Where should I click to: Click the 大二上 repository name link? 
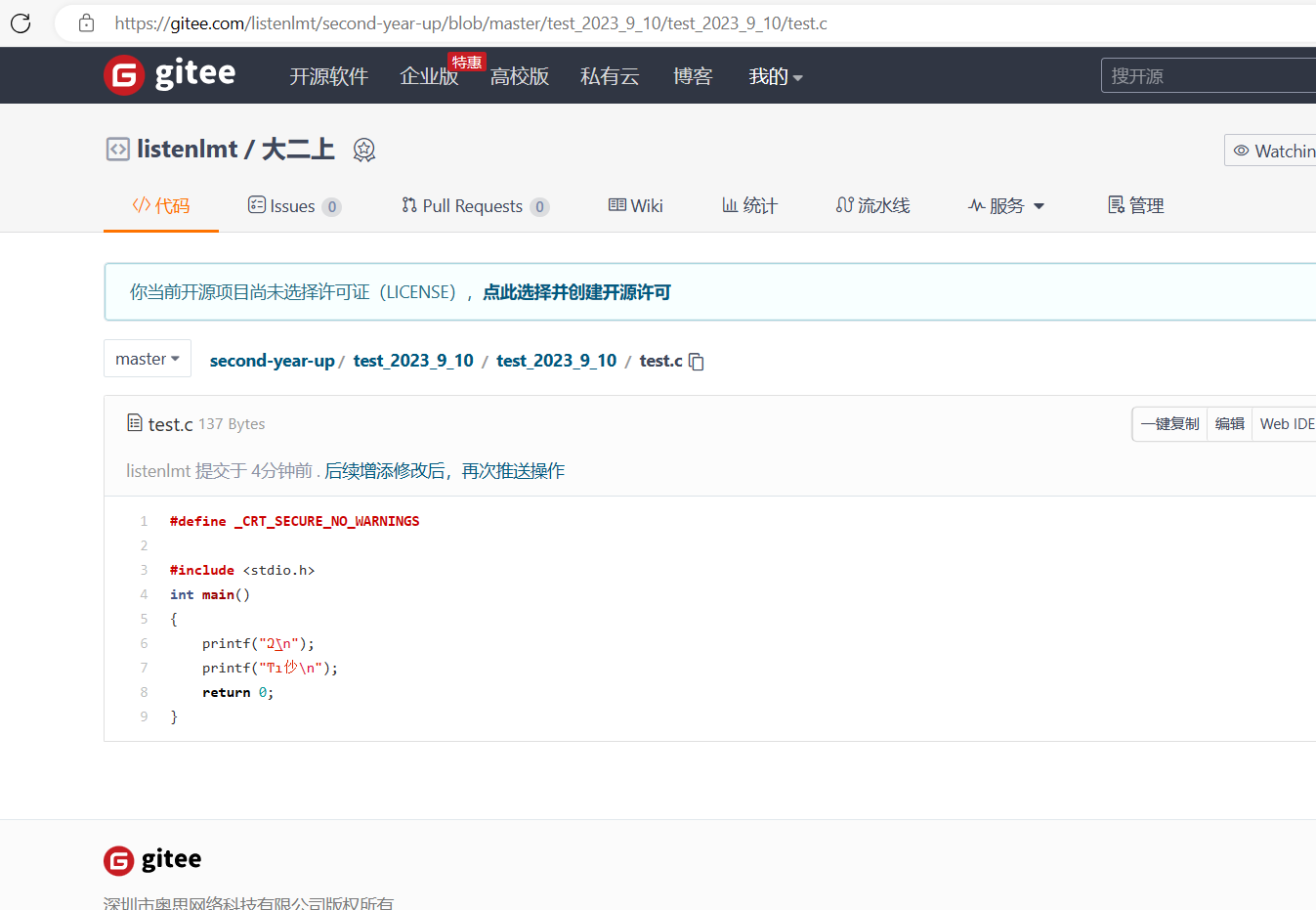298,149
